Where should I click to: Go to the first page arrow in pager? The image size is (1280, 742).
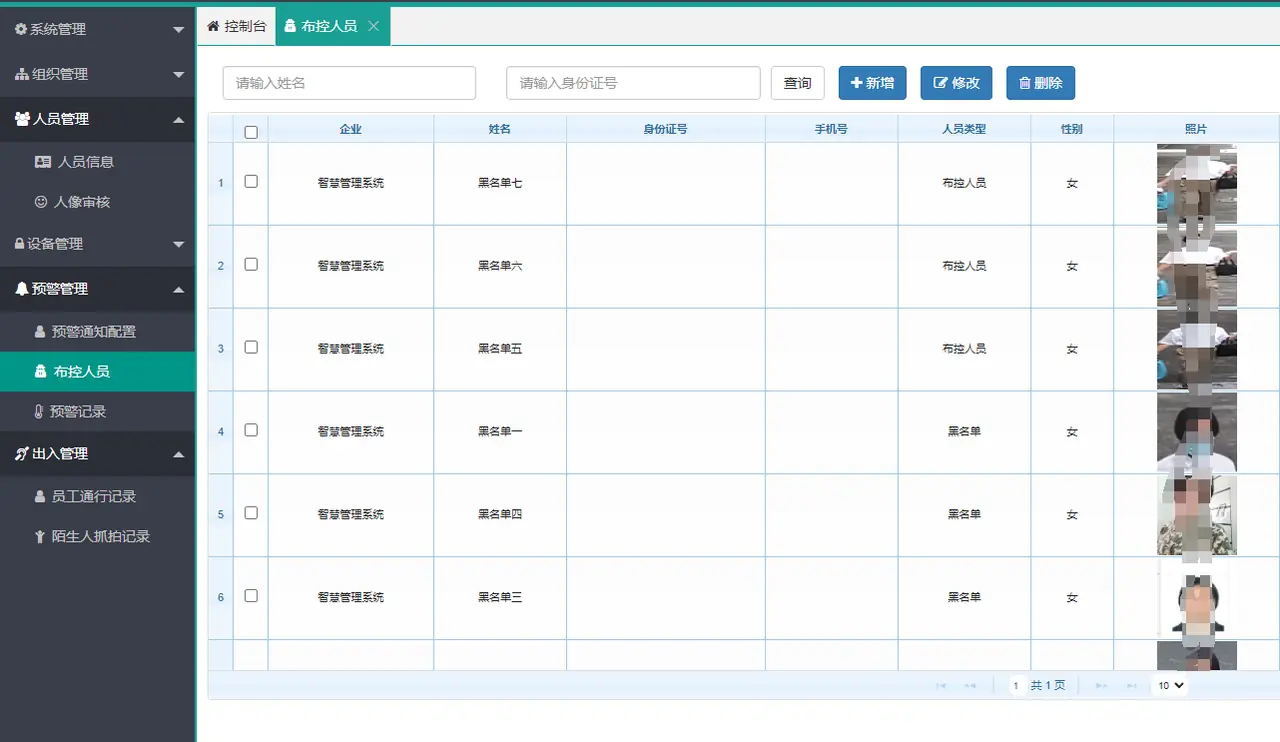point(941,686)
